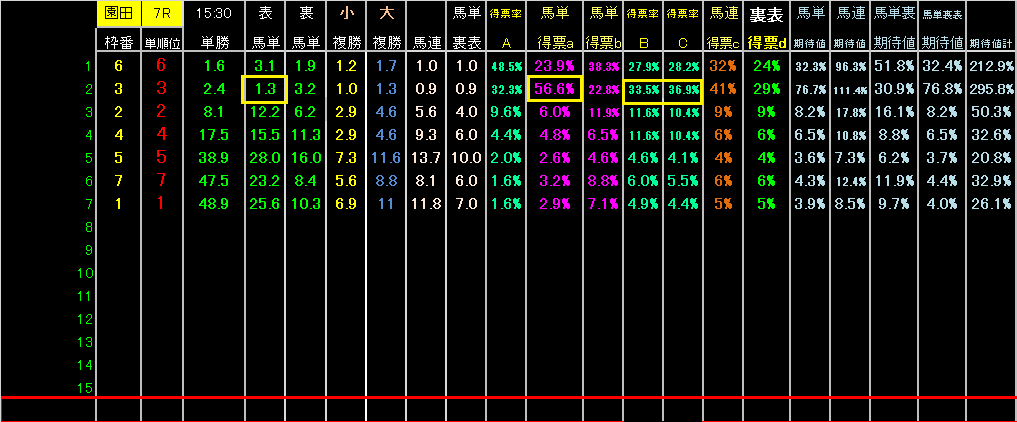The image size is (1017, 422).
Task: Select the yellow 6.9 複勝 cell
Action: (x=344, y=204)
